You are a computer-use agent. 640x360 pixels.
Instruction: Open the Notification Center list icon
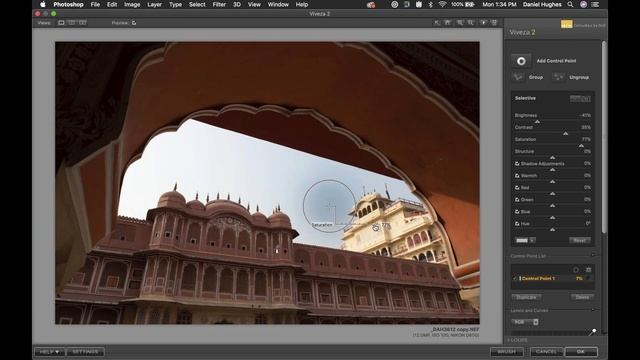click(x=596, y=4)
